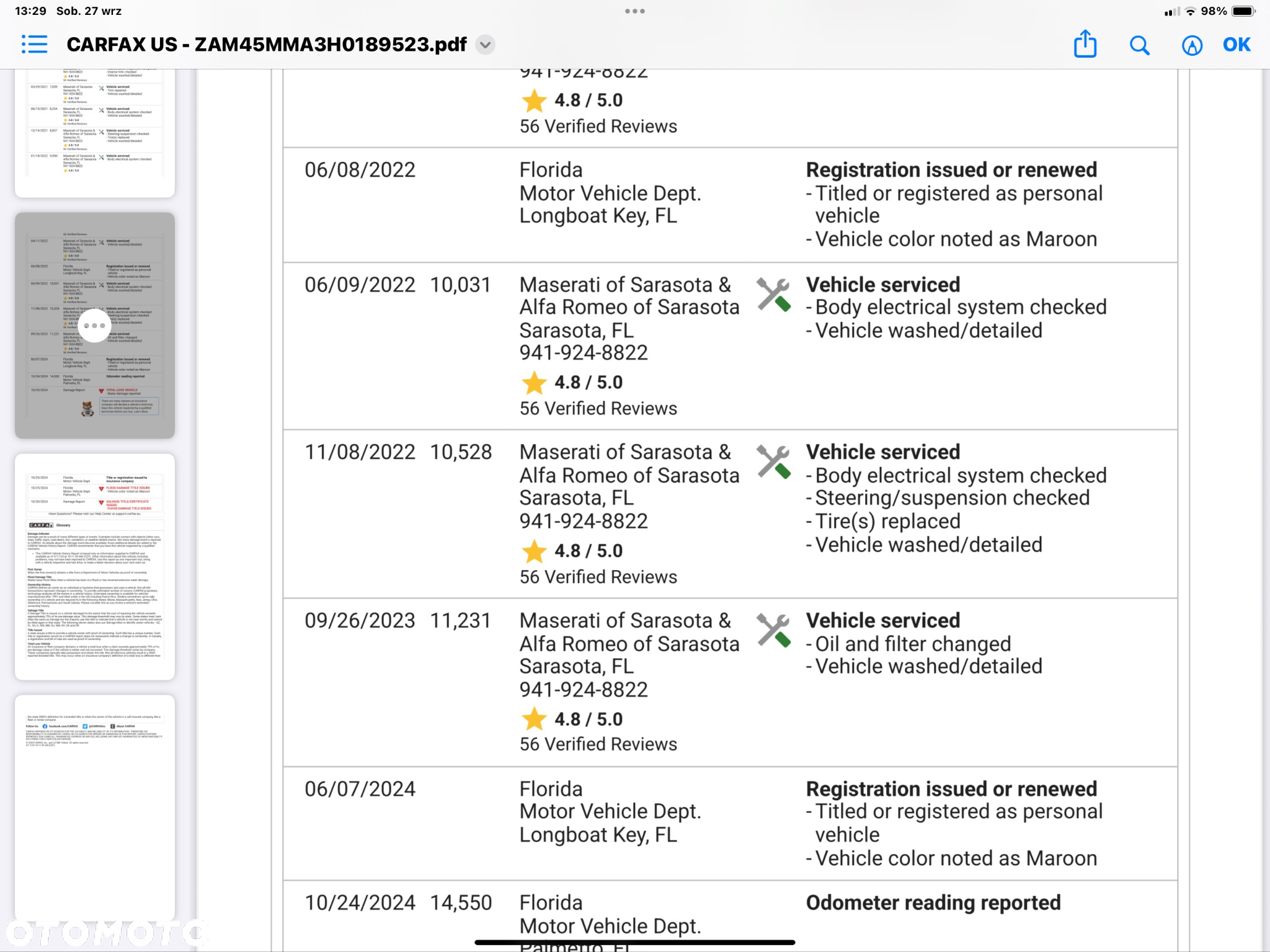Select 'Tire(s) replaced' text
This screenshot has height=952, width=1270.
pos(887,522)
